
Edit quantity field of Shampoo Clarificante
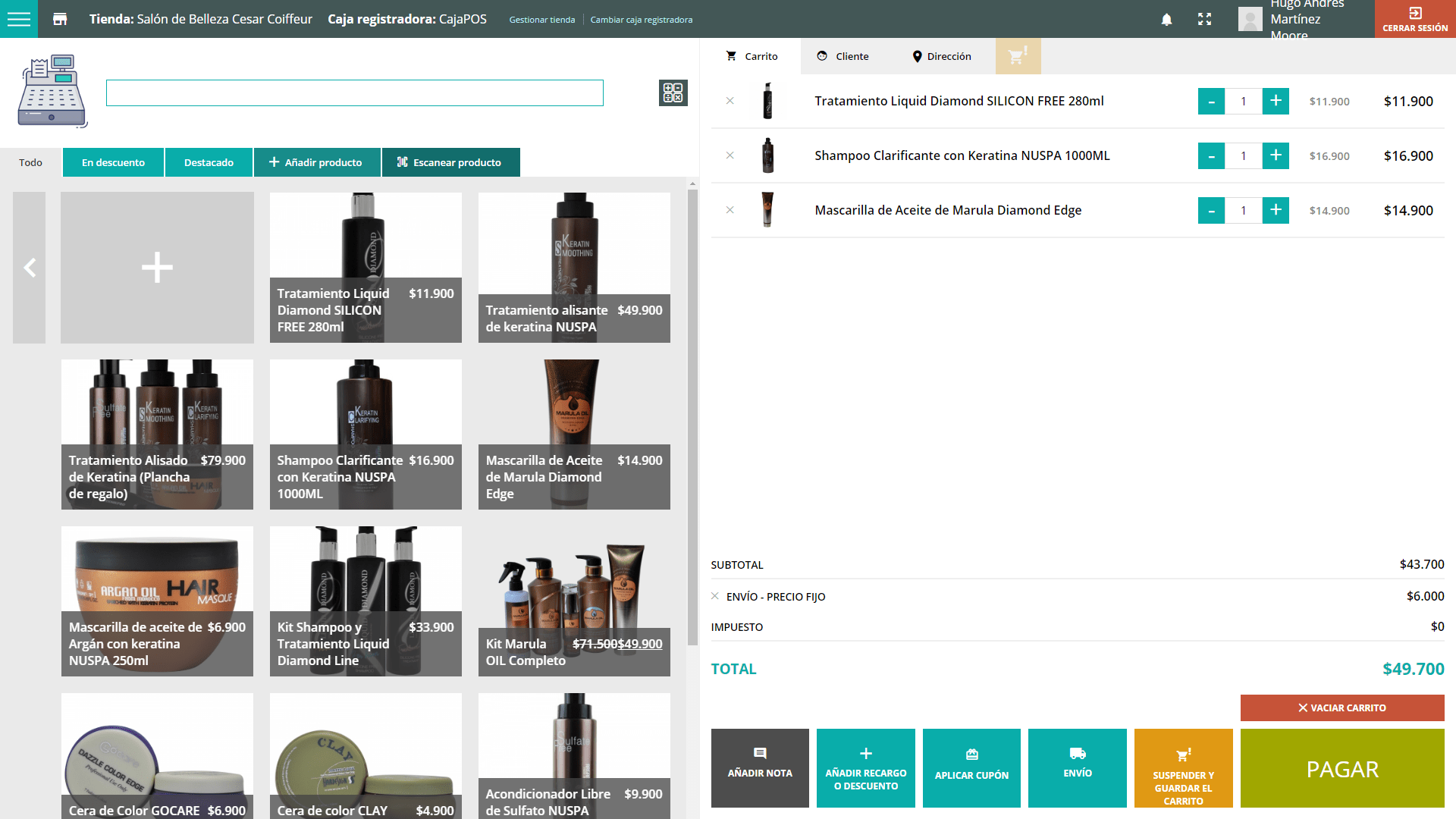tap(1244, 155)
